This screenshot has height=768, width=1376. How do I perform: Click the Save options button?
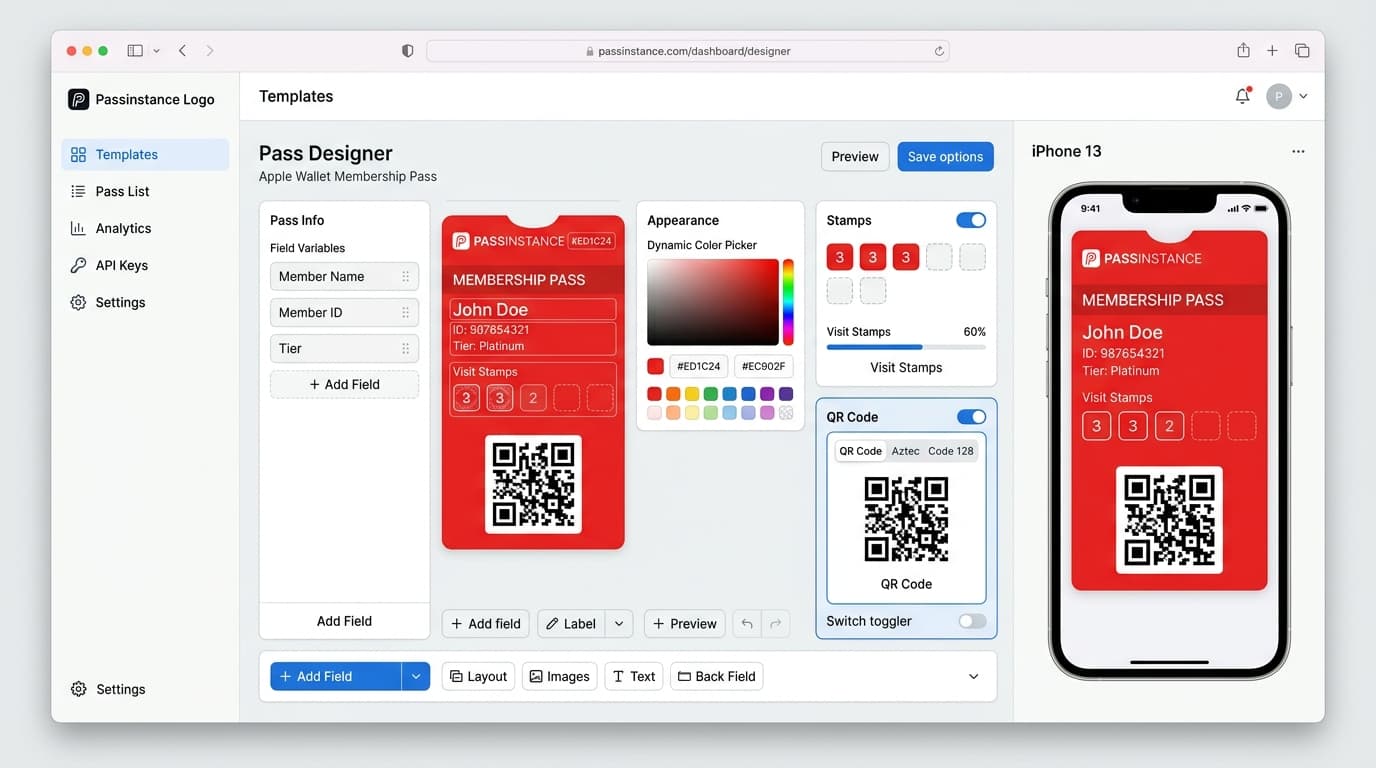click(x=945, y=157)
